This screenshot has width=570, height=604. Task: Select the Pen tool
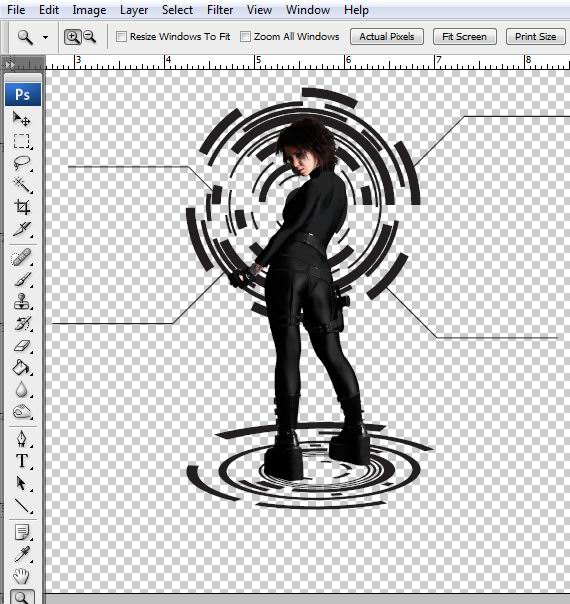[x=22, y=439]
